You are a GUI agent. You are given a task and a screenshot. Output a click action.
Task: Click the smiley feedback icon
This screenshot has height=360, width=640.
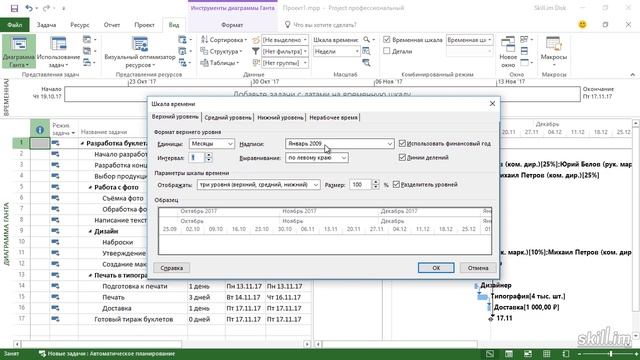(x=582, y=24)
